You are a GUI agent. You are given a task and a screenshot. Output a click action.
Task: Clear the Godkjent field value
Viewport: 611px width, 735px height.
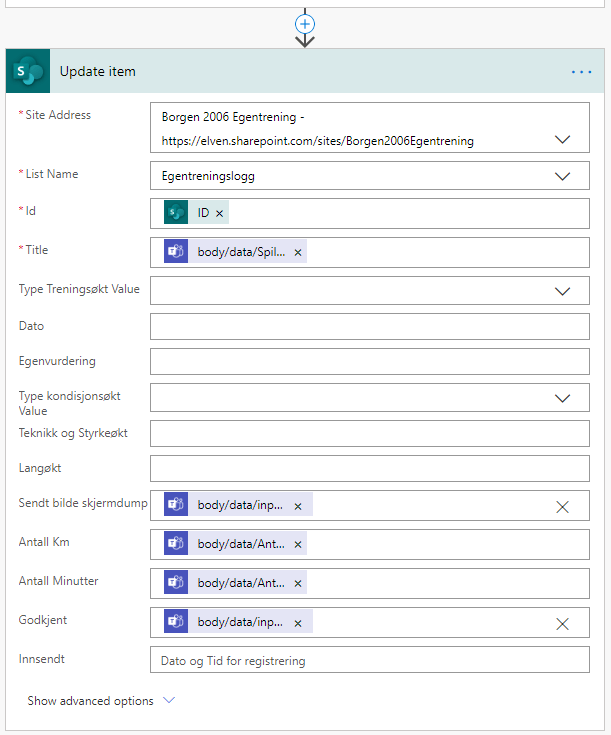(x=562, y=623)
